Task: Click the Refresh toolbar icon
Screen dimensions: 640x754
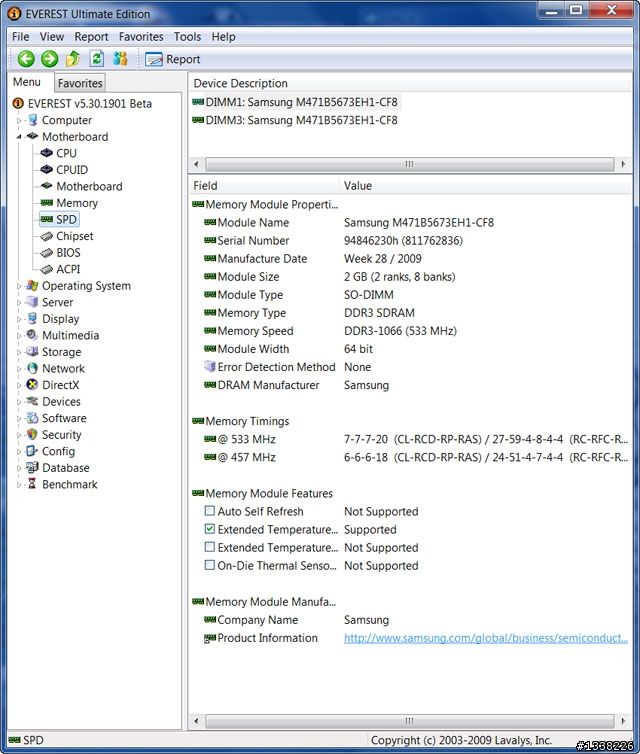Action: click(97, 59)
